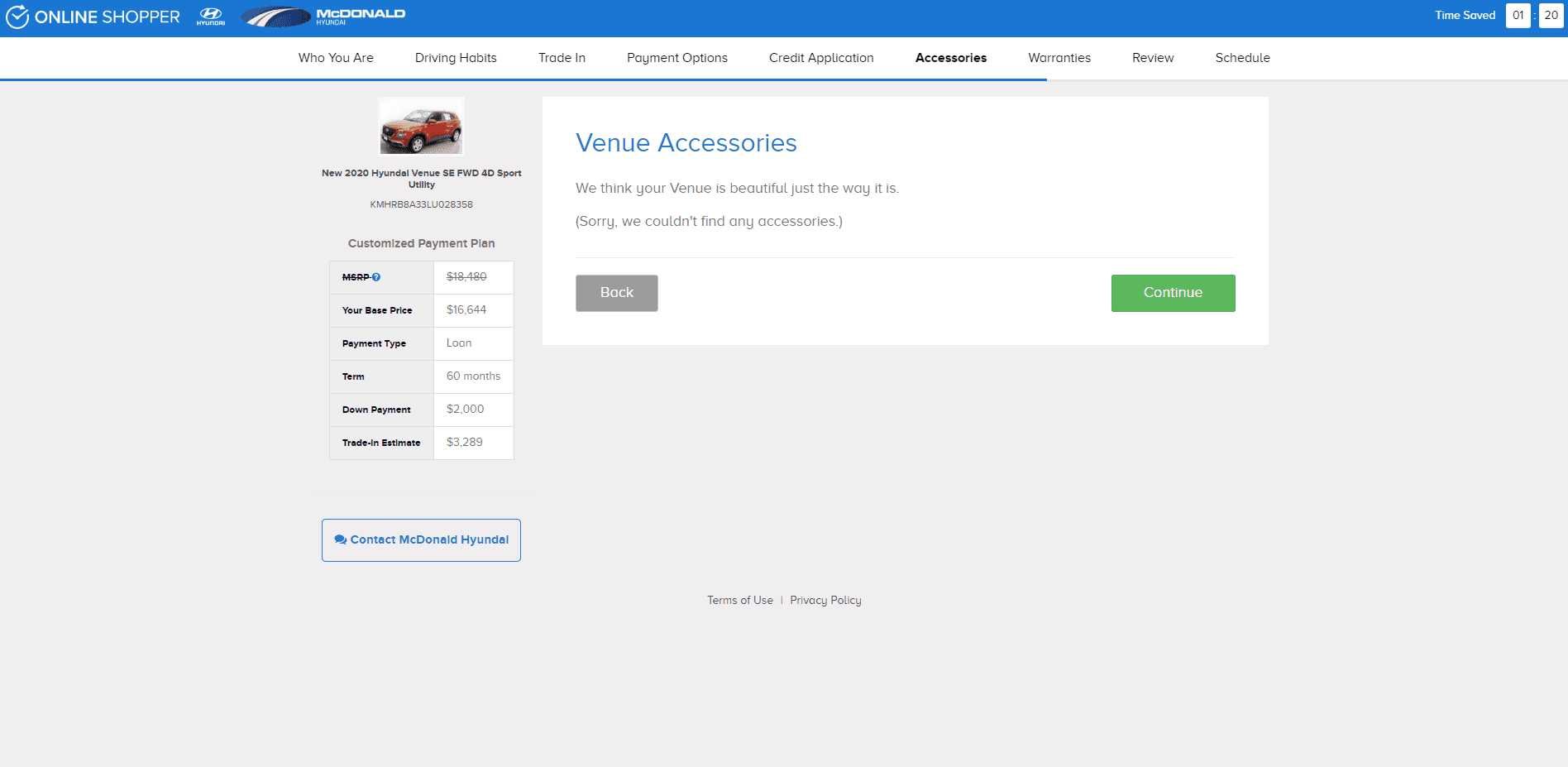This screenshot has width=1568, height=767.
Task: Click the struck-through MSRP value $18,480
Action: 466,277
